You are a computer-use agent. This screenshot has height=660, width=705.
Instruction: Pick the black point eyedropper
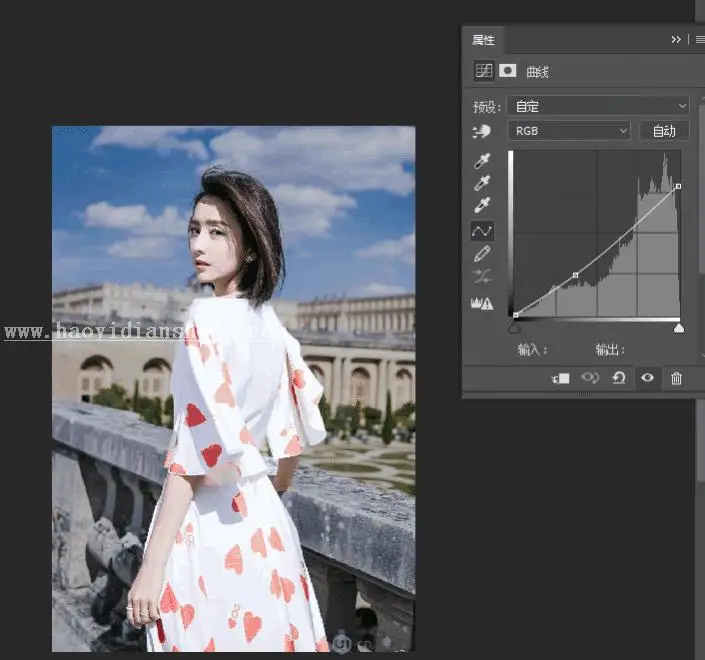pos(482,161)
